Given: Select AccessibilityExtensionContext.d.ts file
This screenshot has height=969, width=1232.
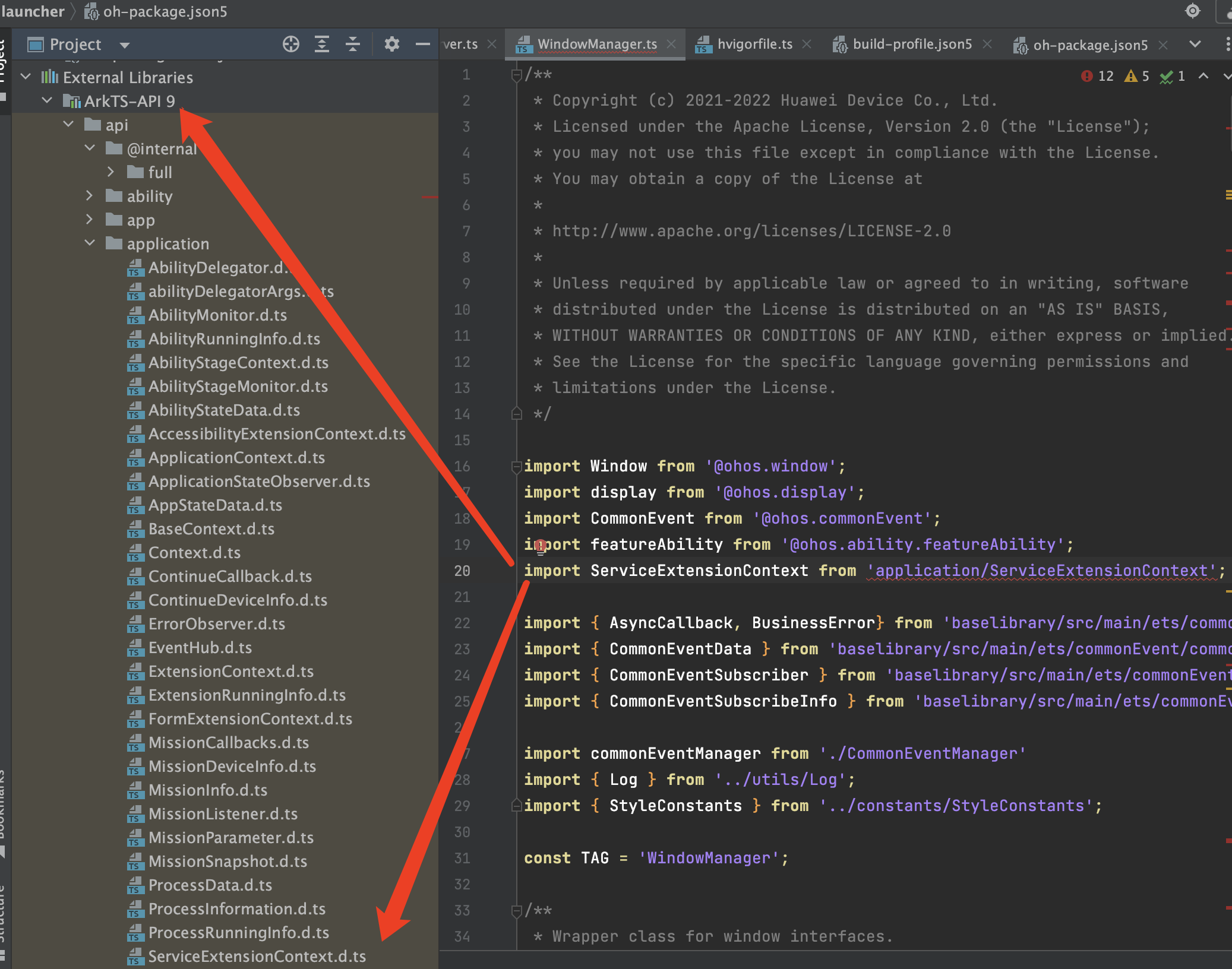Looking at the screenshot, I should pos(277,434).
